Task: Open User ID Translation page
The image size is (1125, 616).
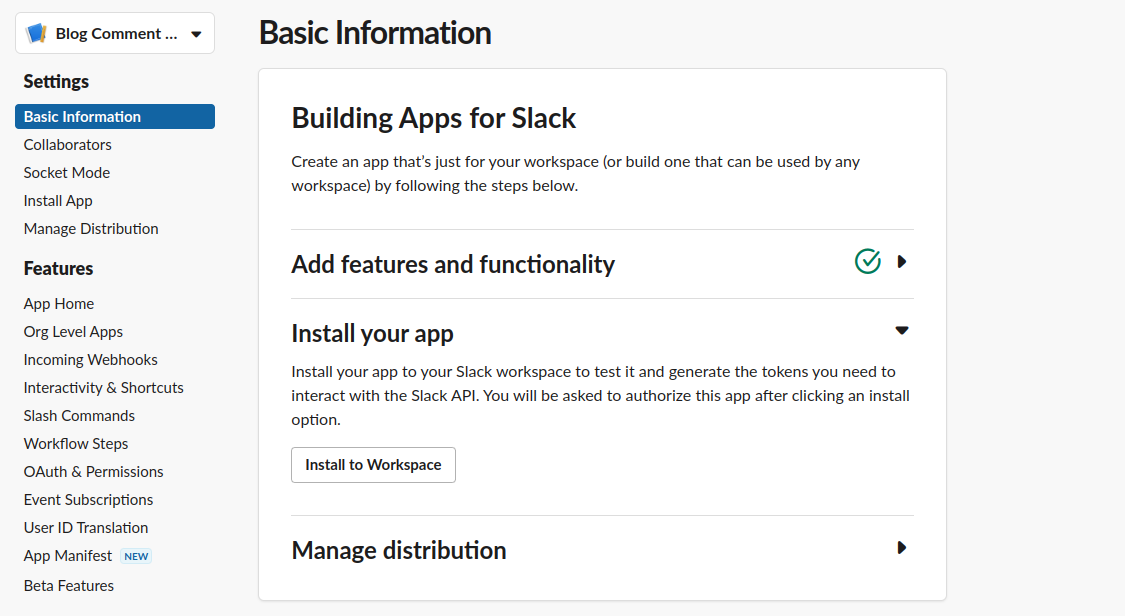Action: pos(86,527)
